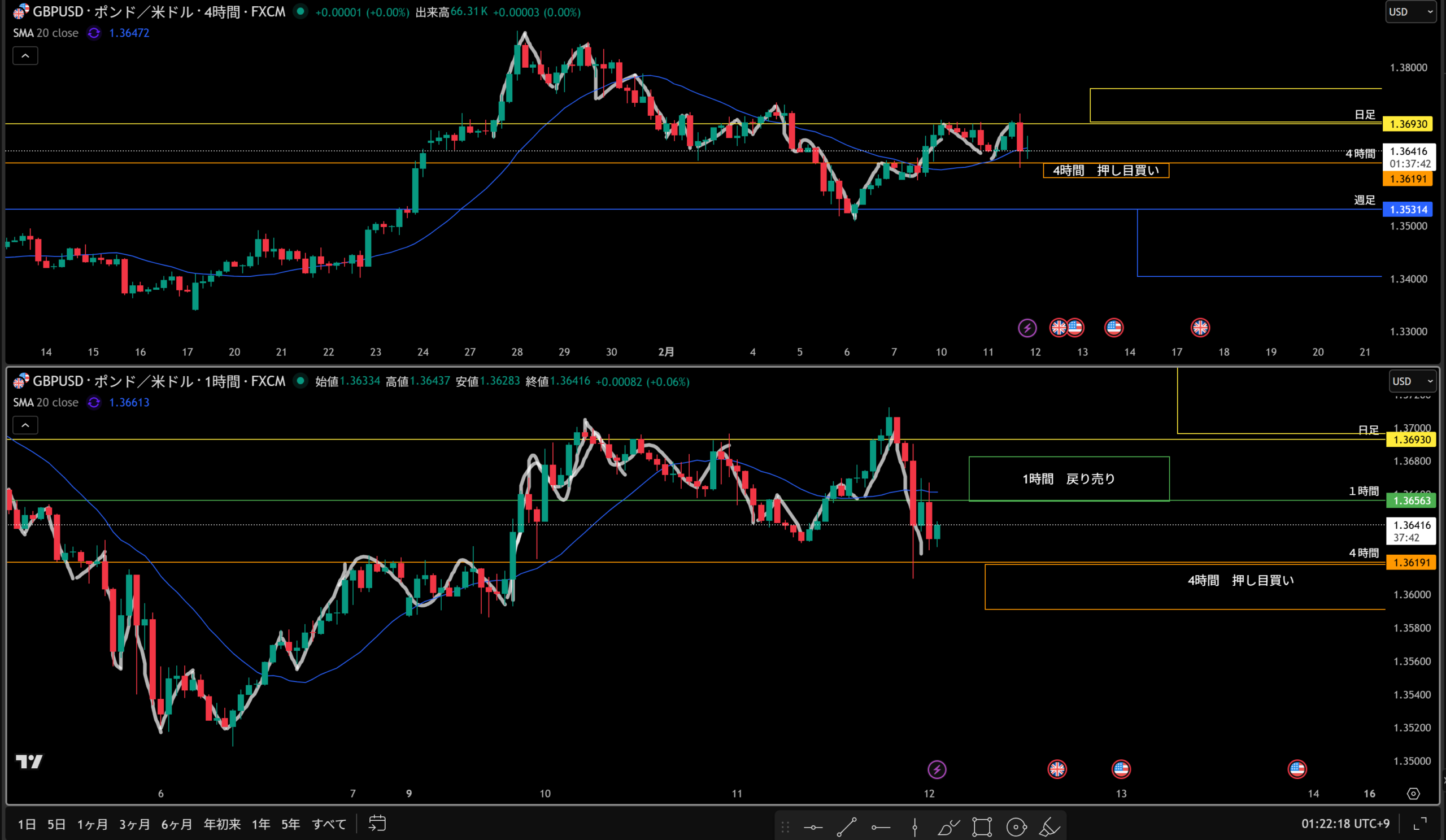Select the rectangle drawing tool

tap(982, 827)
